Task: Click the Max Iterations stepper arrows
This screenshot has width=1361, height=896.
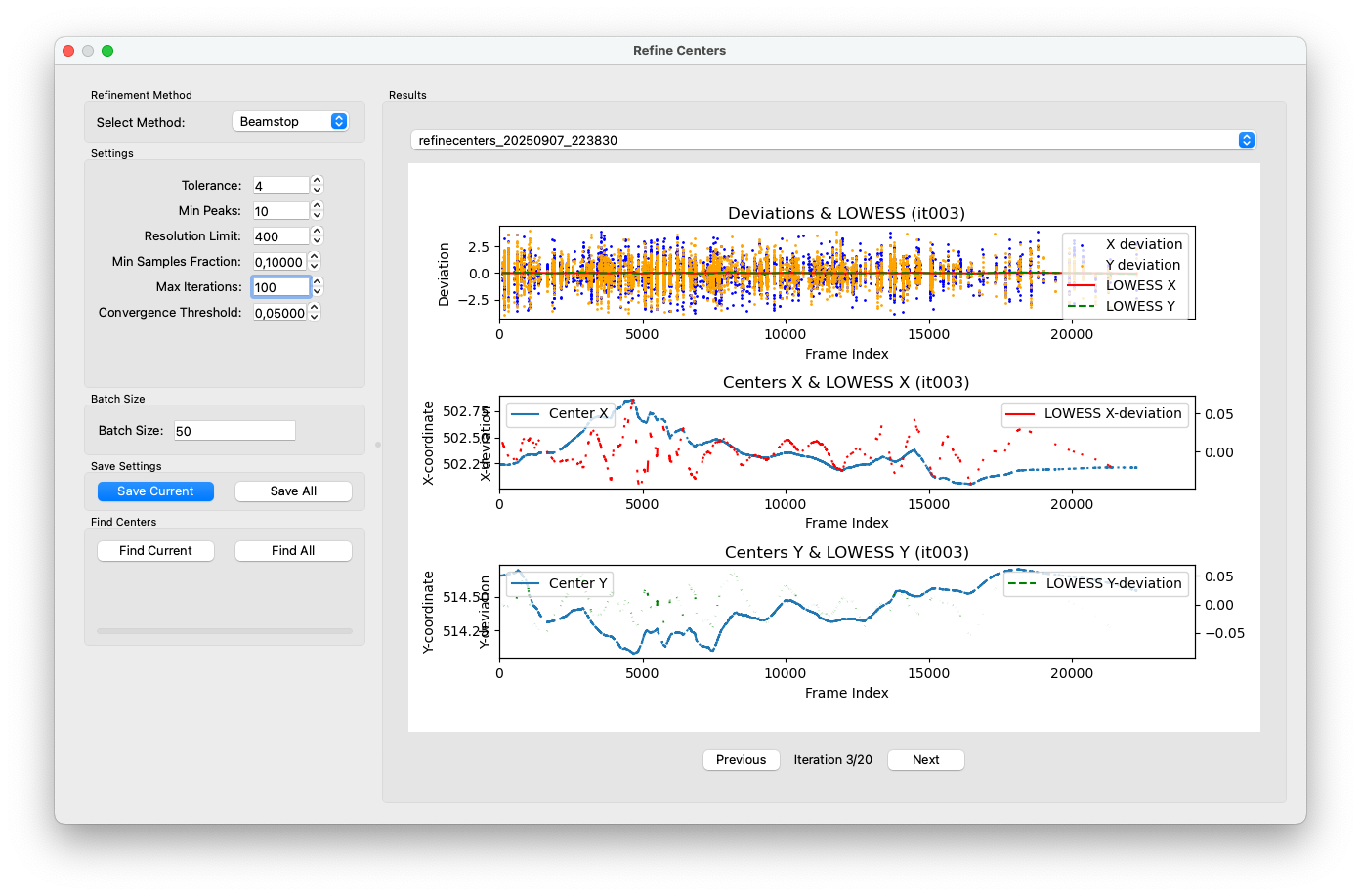Action: (318, 286)
